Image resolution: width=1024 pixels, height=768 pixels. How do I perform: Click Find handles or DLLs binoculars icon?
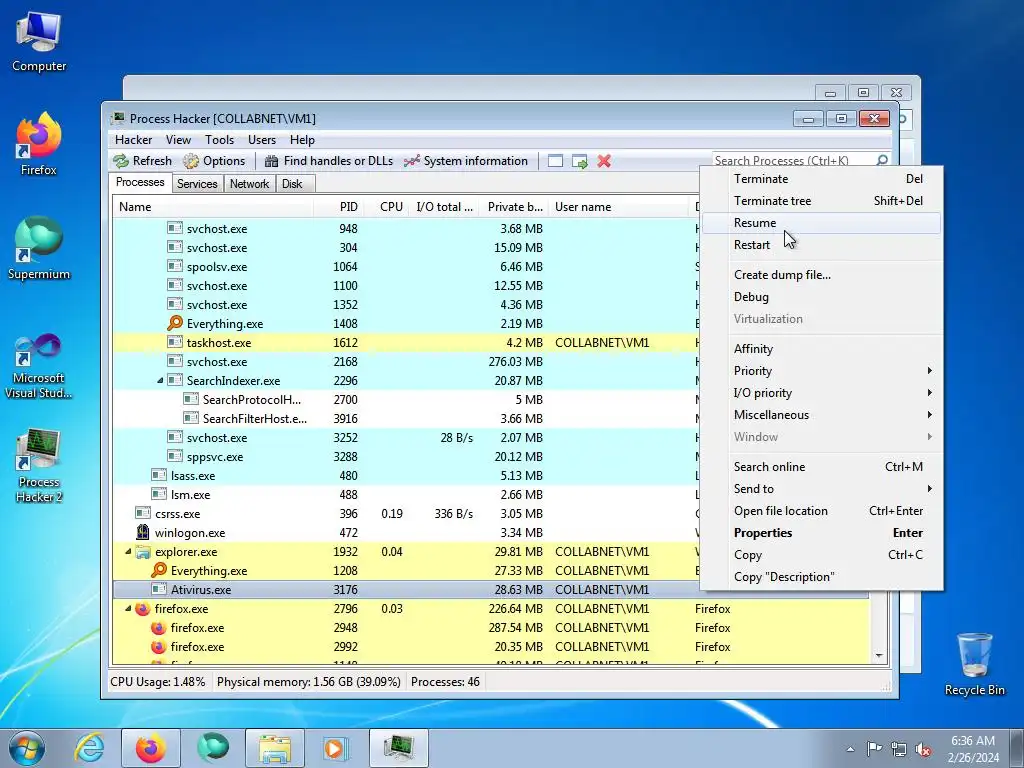(x=272, y=161)
